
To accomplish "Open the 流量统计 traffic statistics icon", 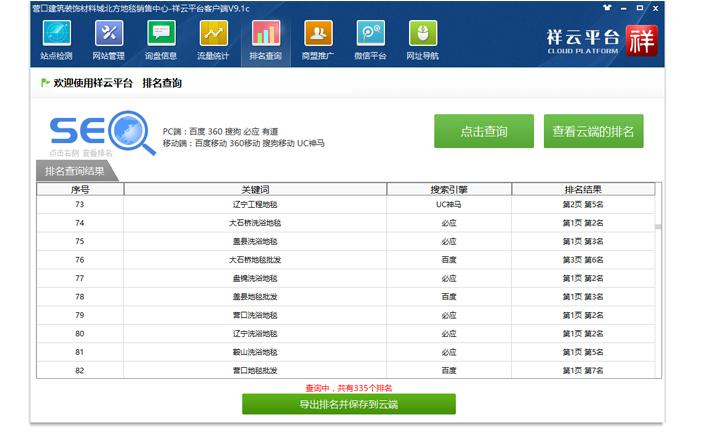I will (213, 40).
